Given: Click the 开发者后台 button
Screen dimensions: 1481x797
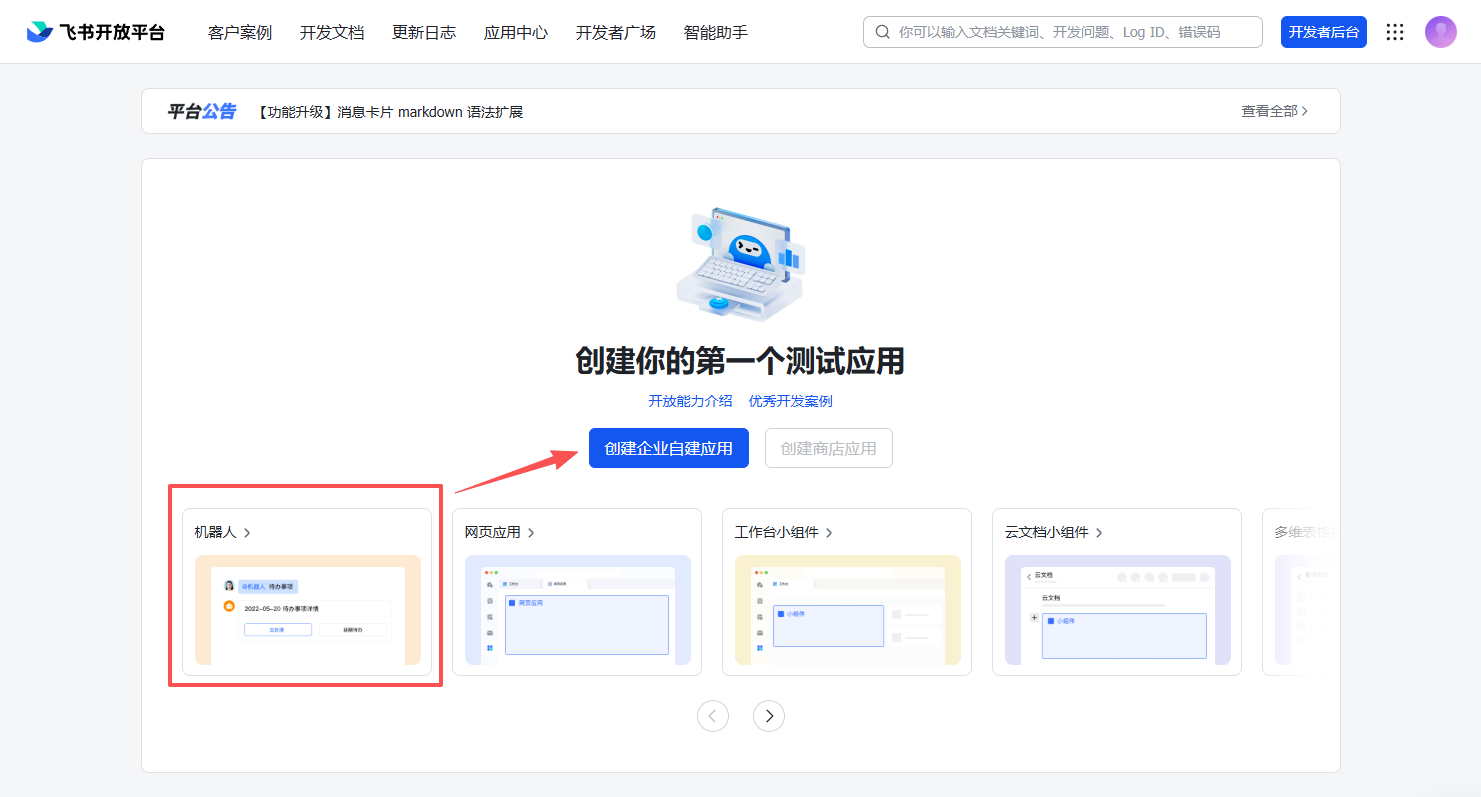Looking at the screenshot, I should (x=1323, y=32).
